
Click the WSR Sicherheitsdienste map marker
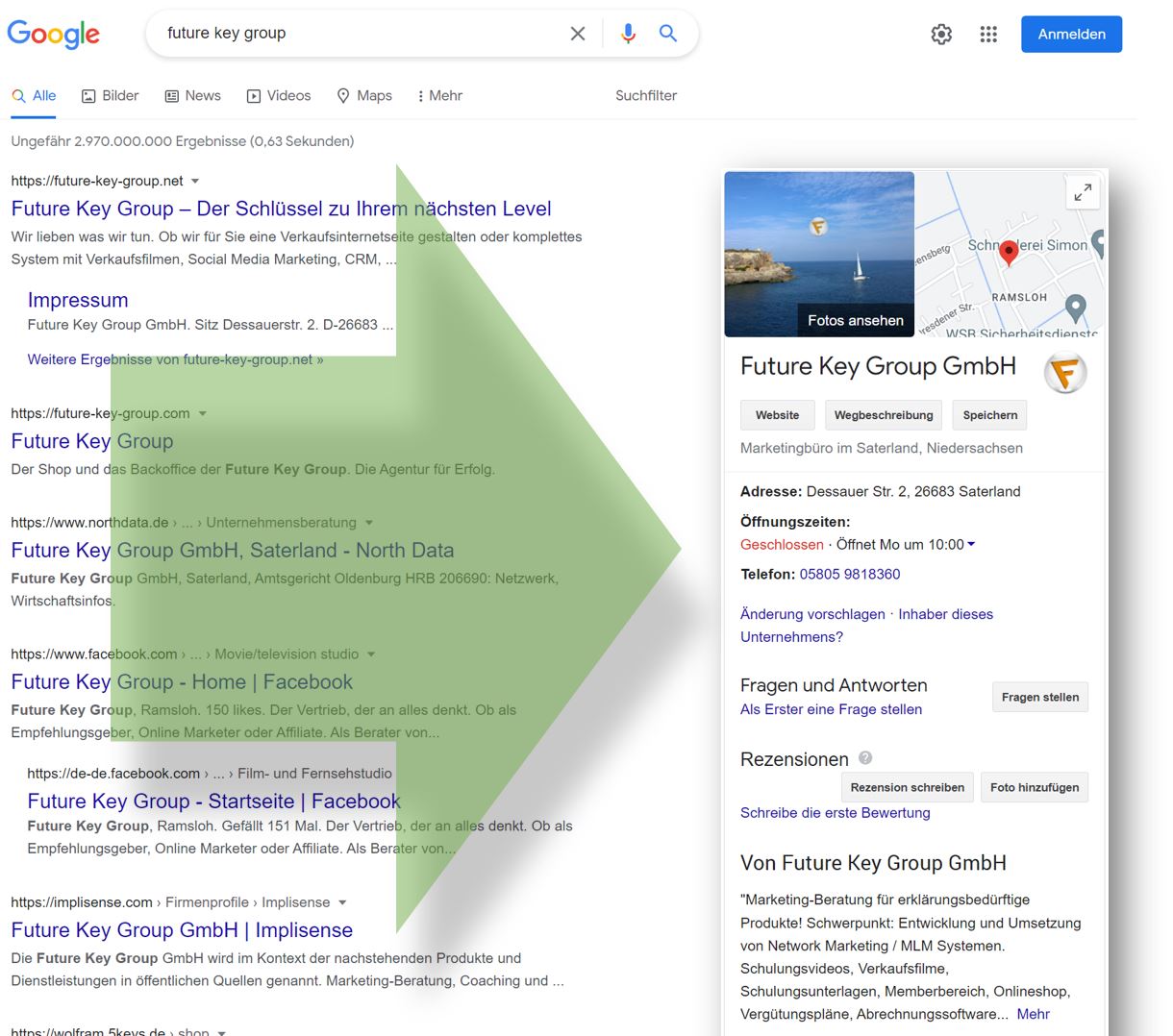pyautogui.click(x=1076, y=308)
